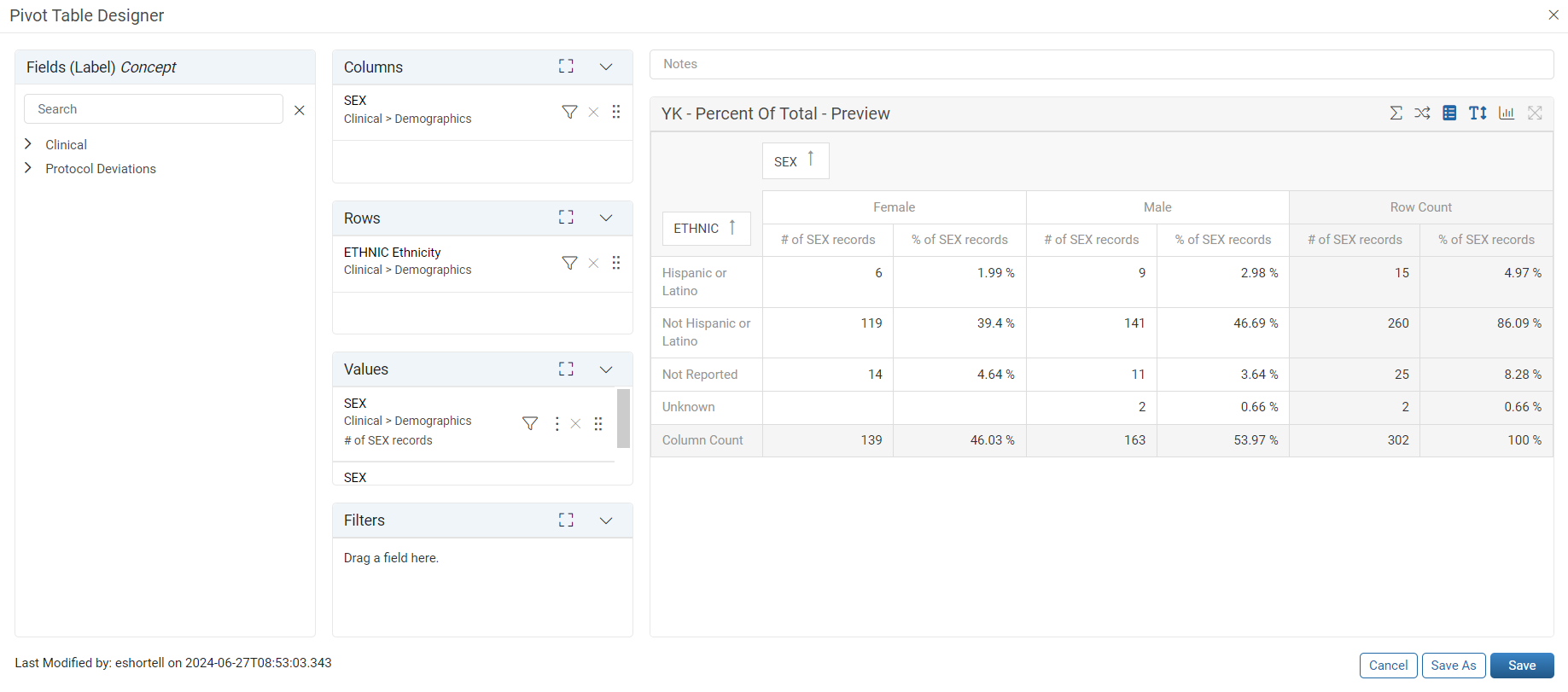The image size is (1568, 692).
Task: Maximize the Filters panel
Action: (x=566, y=520)
